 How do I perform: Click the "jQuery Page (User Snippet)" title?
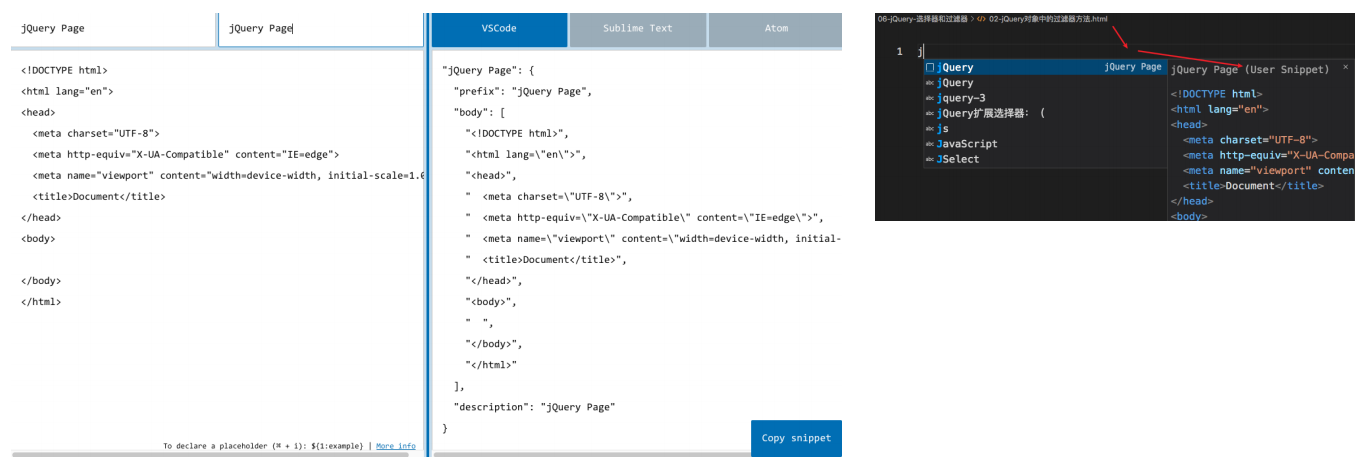pyautogui.click(x=1249, y=70)
